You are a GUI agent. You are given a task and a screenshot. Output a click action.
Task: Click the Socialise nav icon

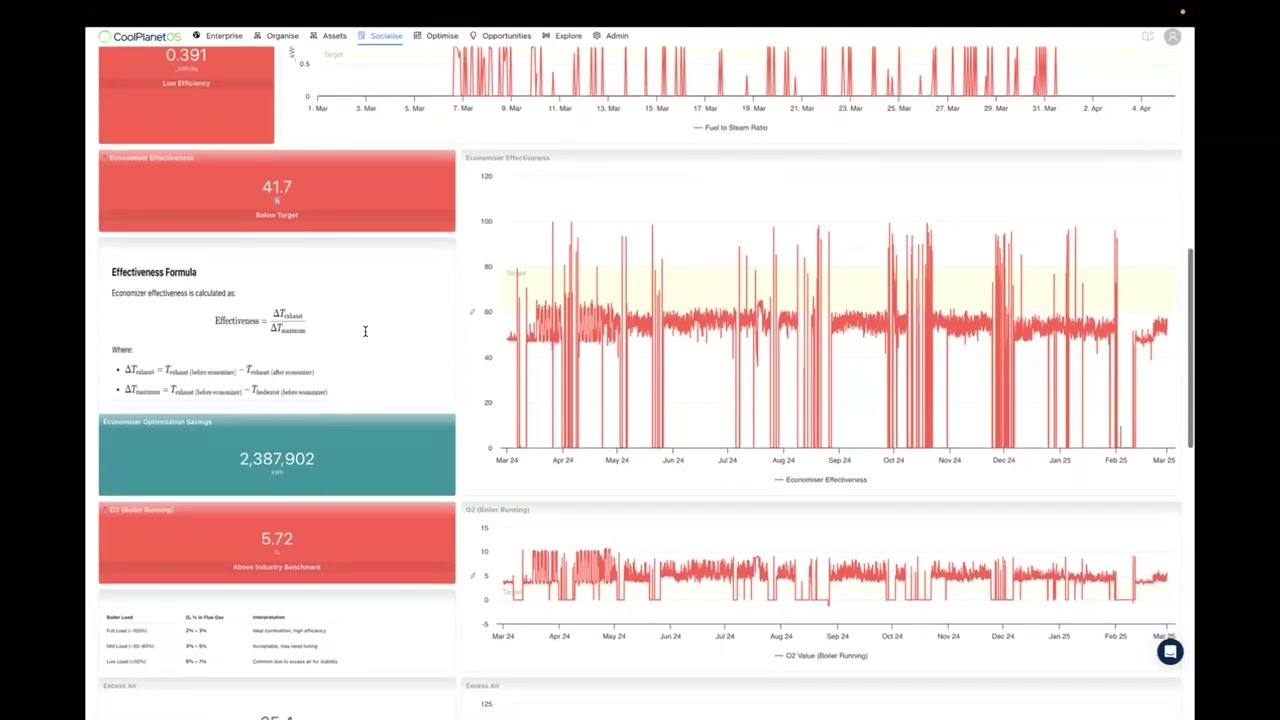click(362, 36)
